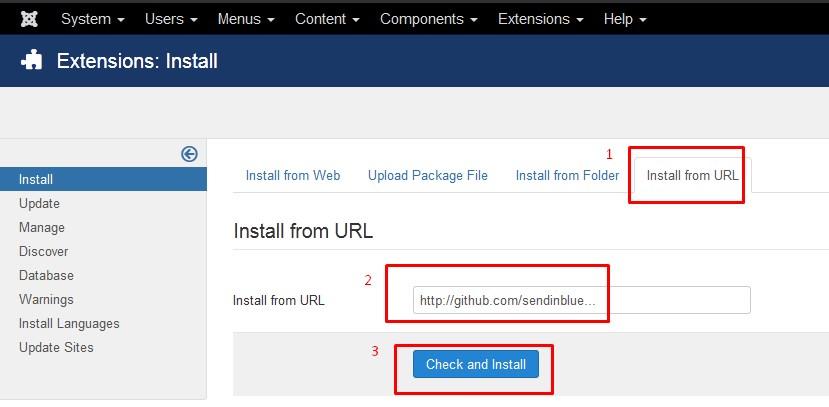The height and width of the screenshot is (407, 829).
Task: Expand the Content menu
Action: [328, 19]
